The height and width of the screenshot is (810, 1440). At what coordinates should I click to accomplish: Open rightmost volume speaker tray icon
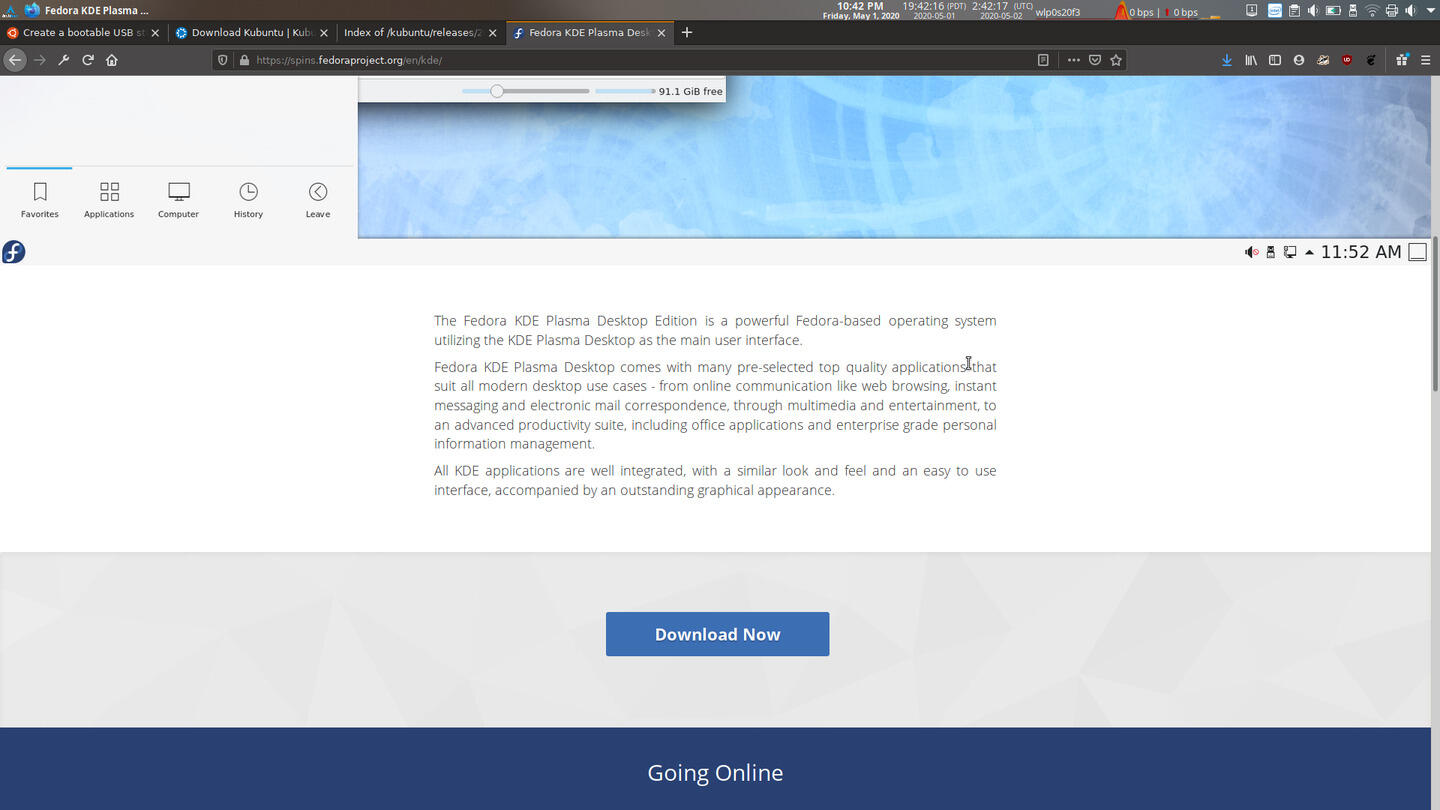(1410, 10)
